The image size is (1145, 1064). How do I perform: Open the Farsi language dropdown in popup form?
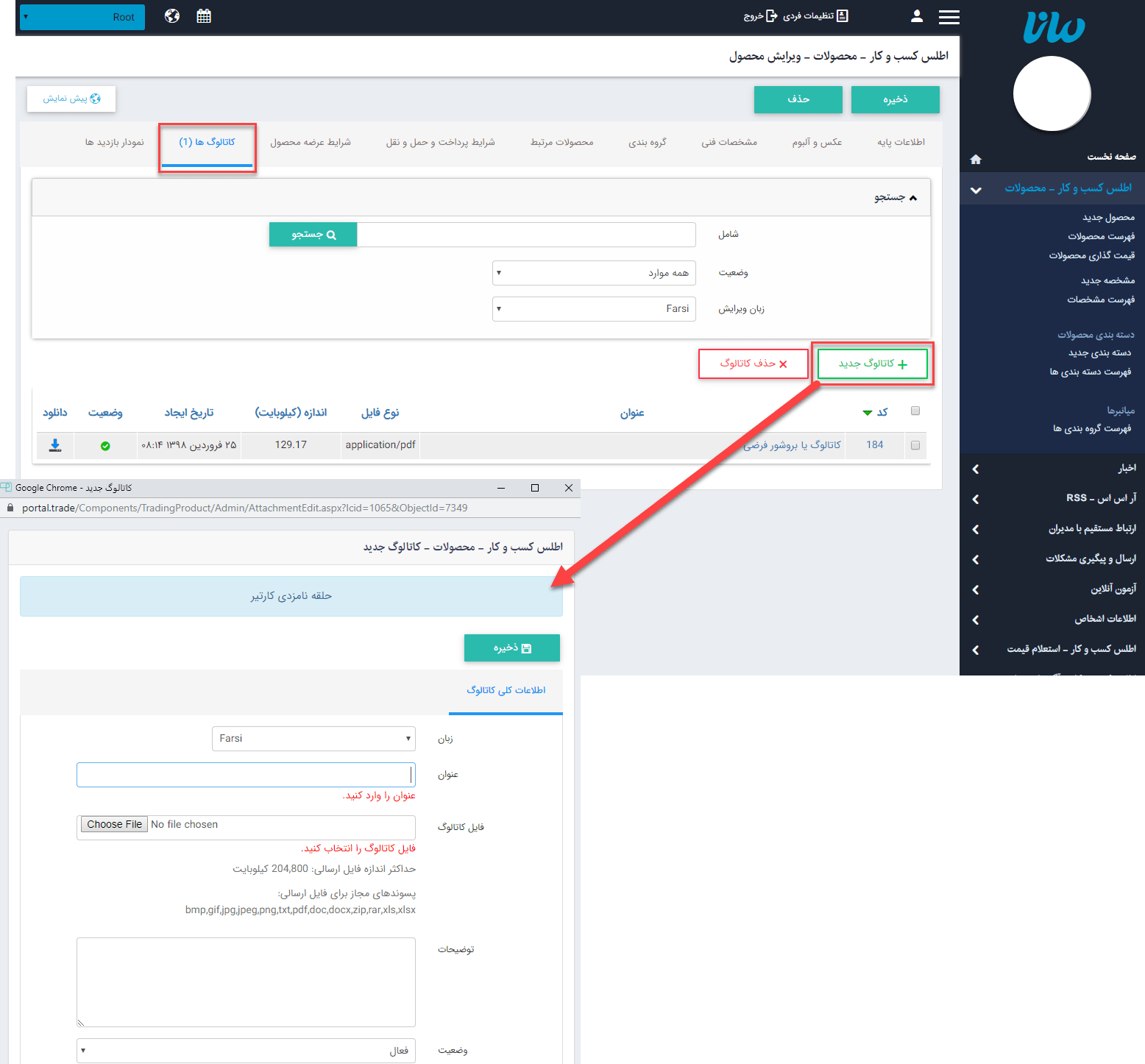pyautogui.click(x=313, y=739)
